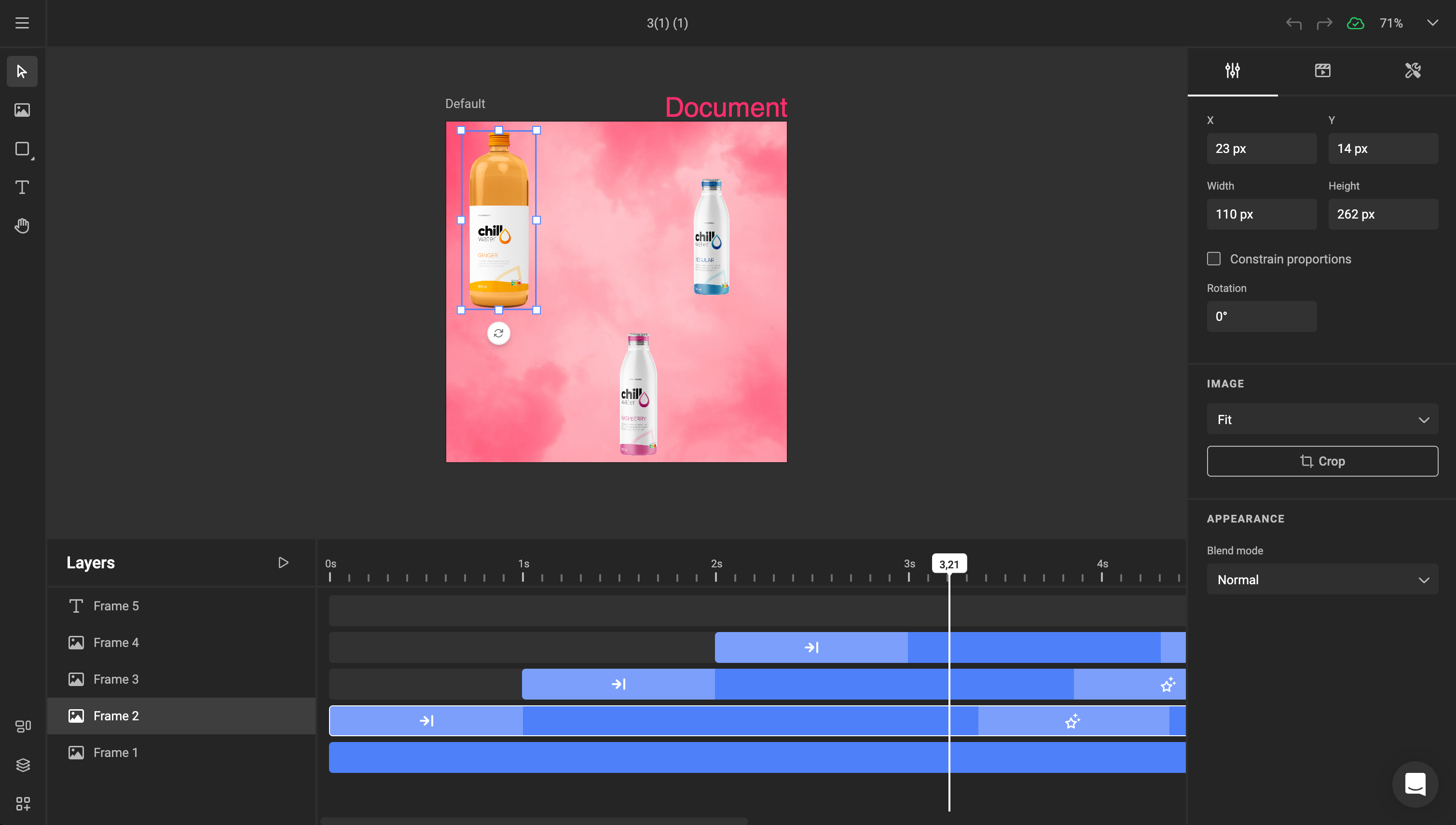Viewport: 1456px width, 825px height.
Task: Click the Crop button under Image
Action: pyautogui.click(x=1322, y=461)
